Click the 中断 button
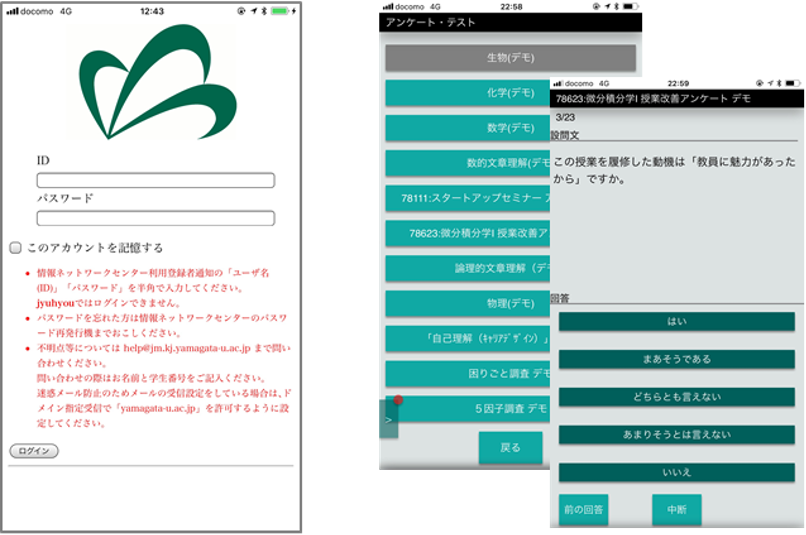This screenshot has width=806, height=535. (676, 510)
